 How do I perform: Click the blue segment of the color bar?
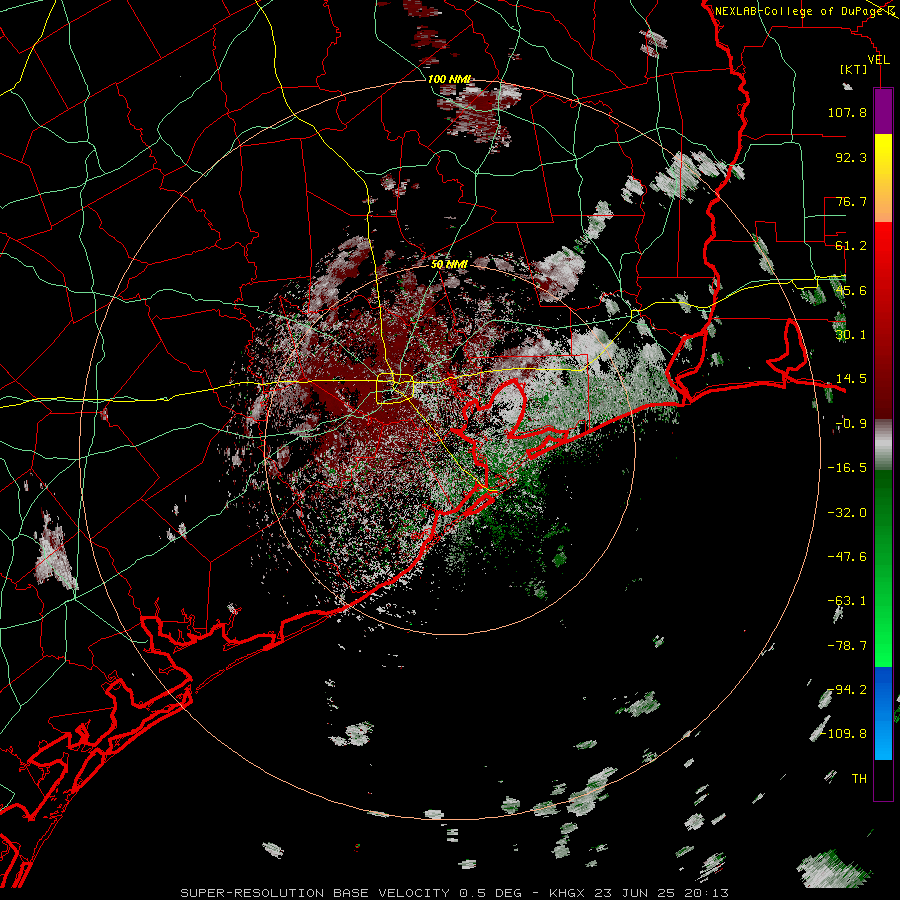(883, 713)
